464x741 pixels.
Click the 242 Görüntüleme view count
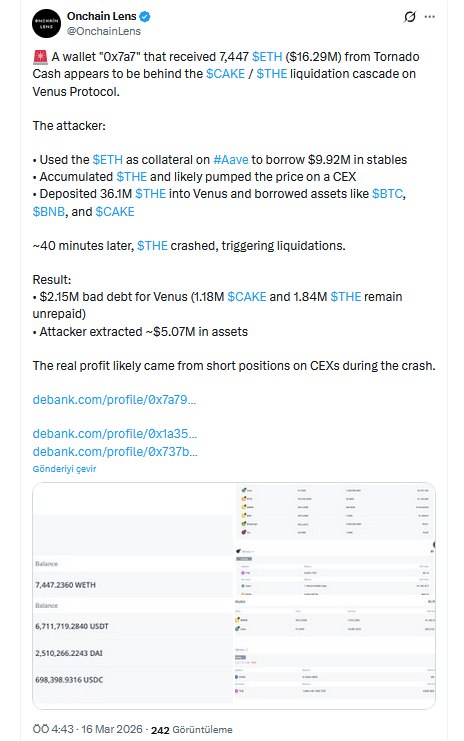coord(191,730)
